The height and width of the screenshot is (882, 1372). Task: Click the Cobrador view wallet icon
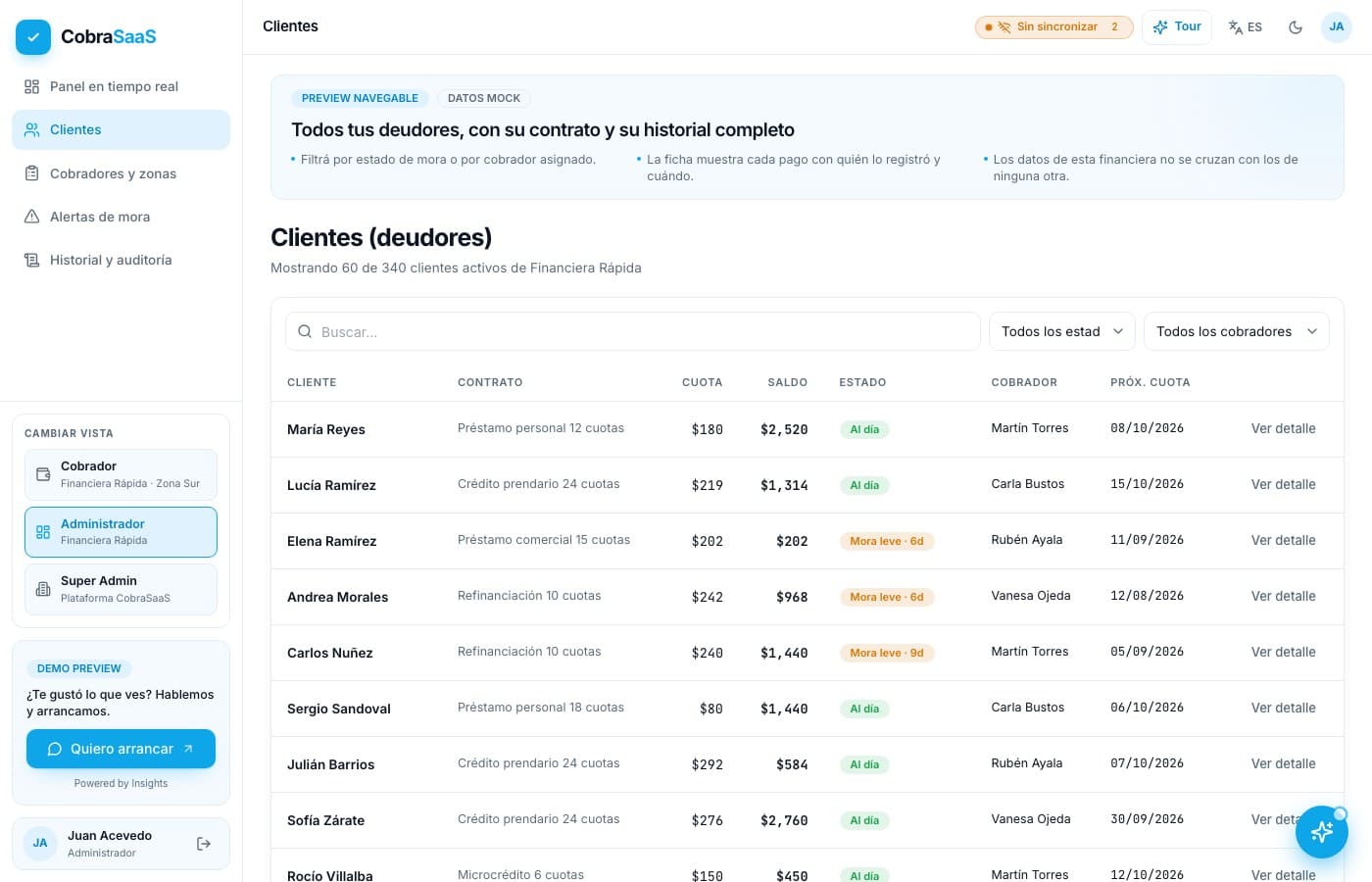(43, 474)
